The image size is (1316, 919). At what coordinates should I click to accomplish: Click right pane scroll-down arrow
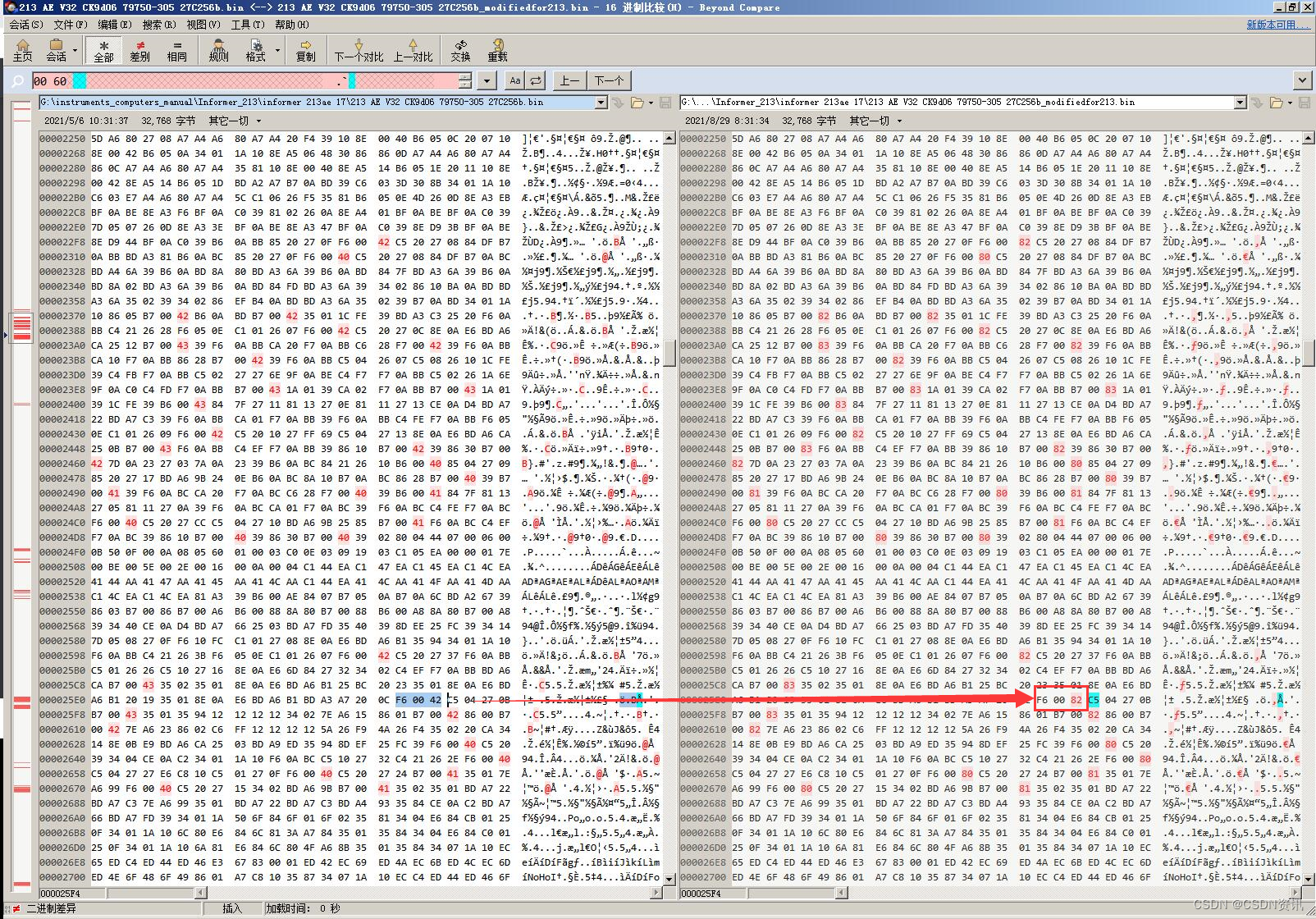[1309, 879]
